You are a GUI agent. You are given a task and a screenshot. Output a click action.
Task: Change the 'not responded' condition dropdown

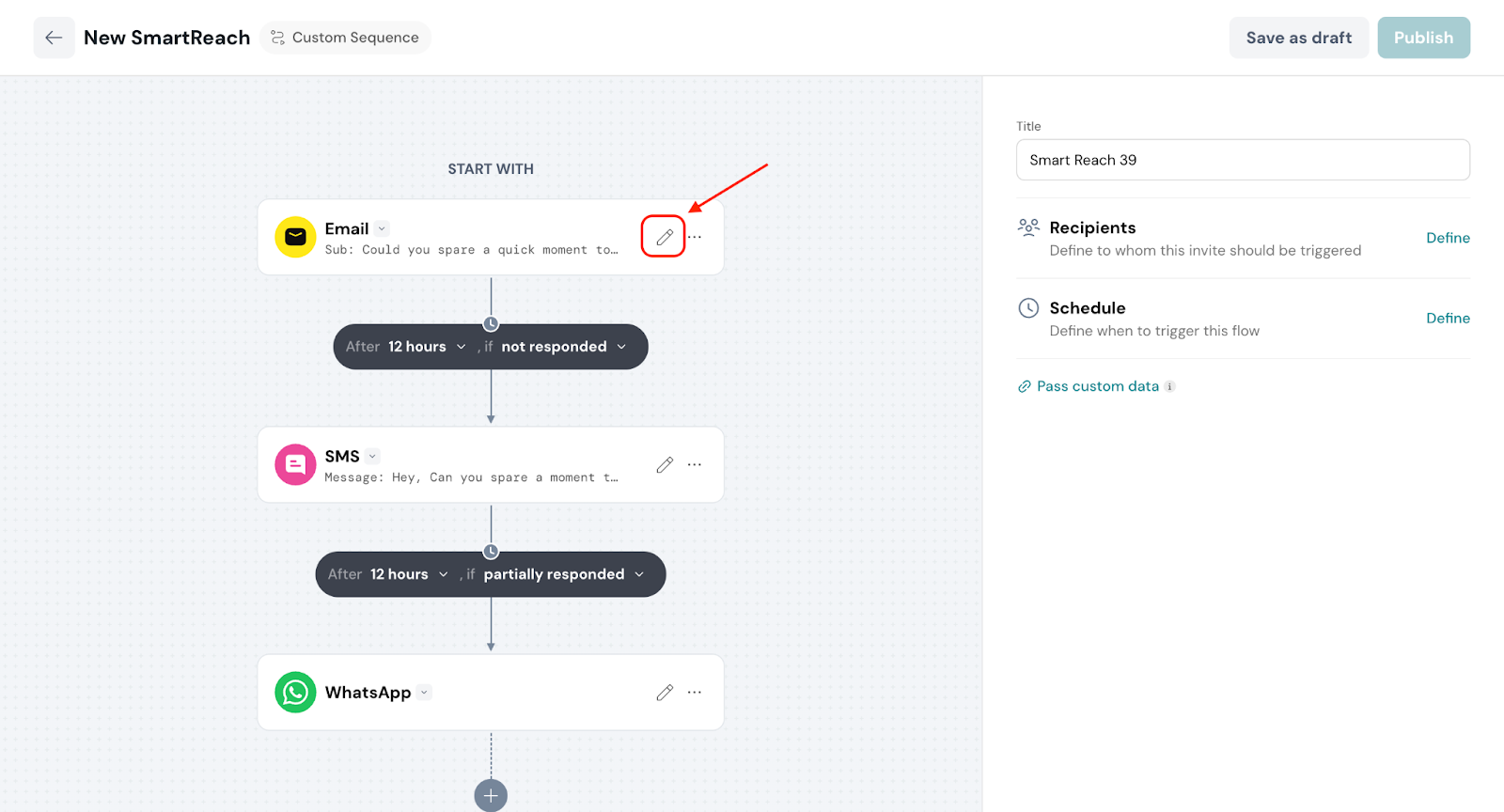click(x=563, y=347)
